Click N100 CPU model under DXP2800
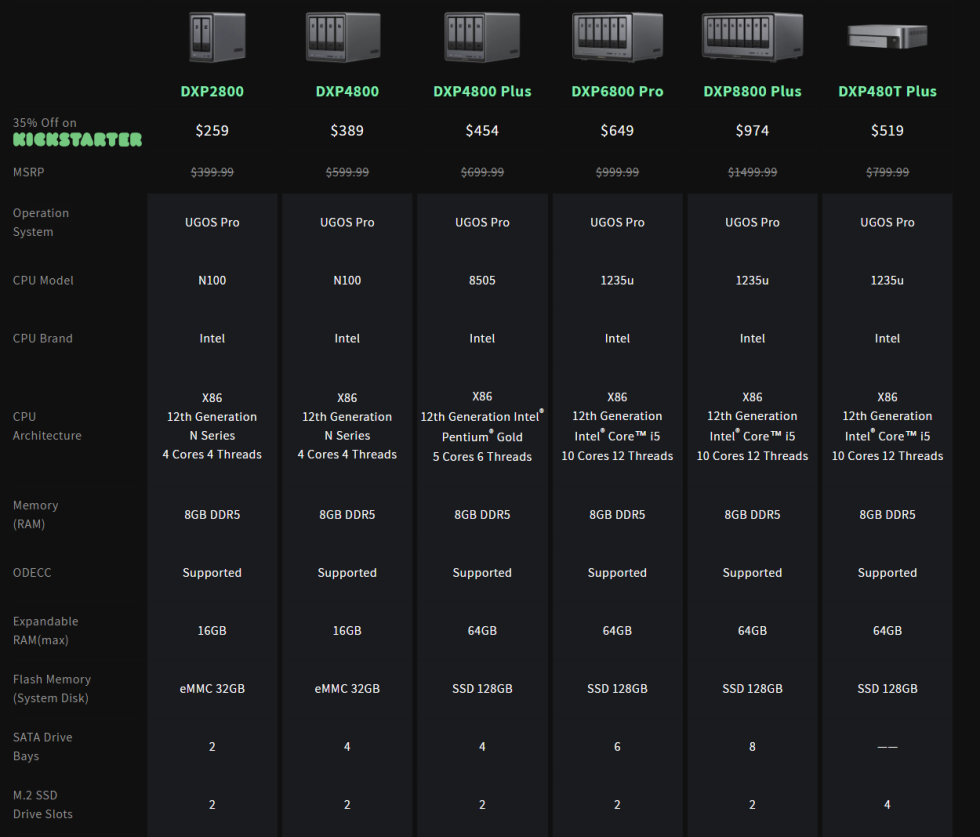Screen dimensions: 980x837 (x=212, y=281)
